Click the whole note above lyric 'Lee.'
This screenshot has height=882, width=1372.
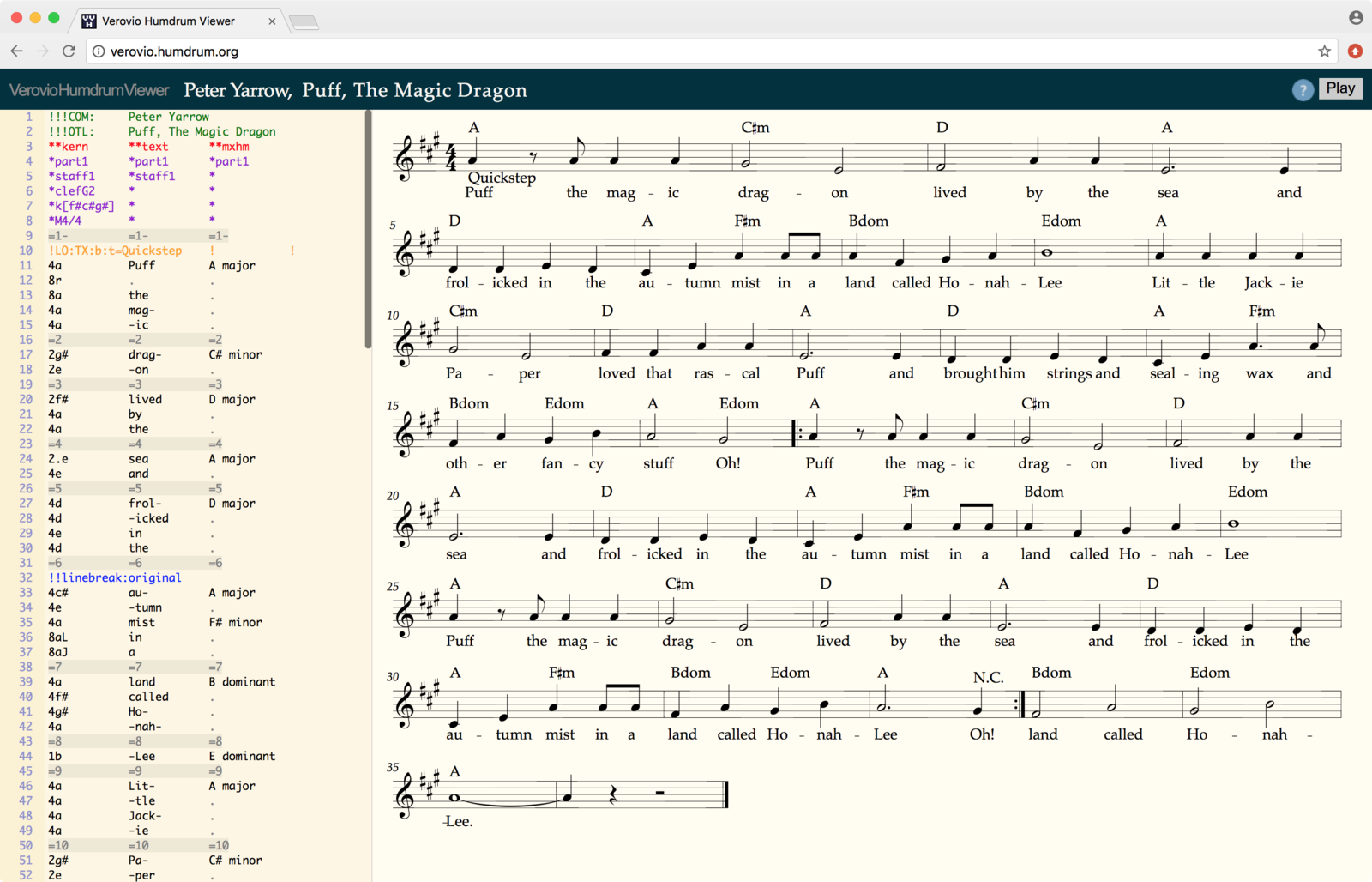click(x=454, y=798)
